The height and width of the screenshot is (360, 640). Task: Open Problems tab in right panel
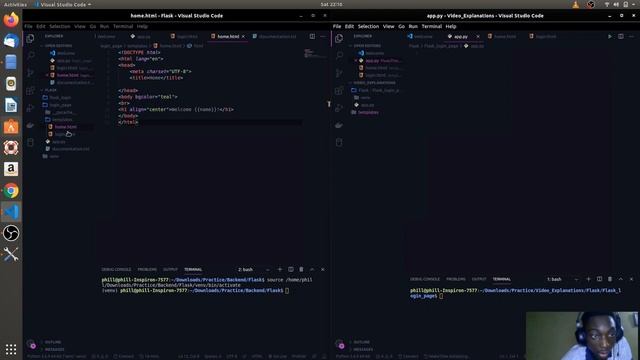pos(456,279)
